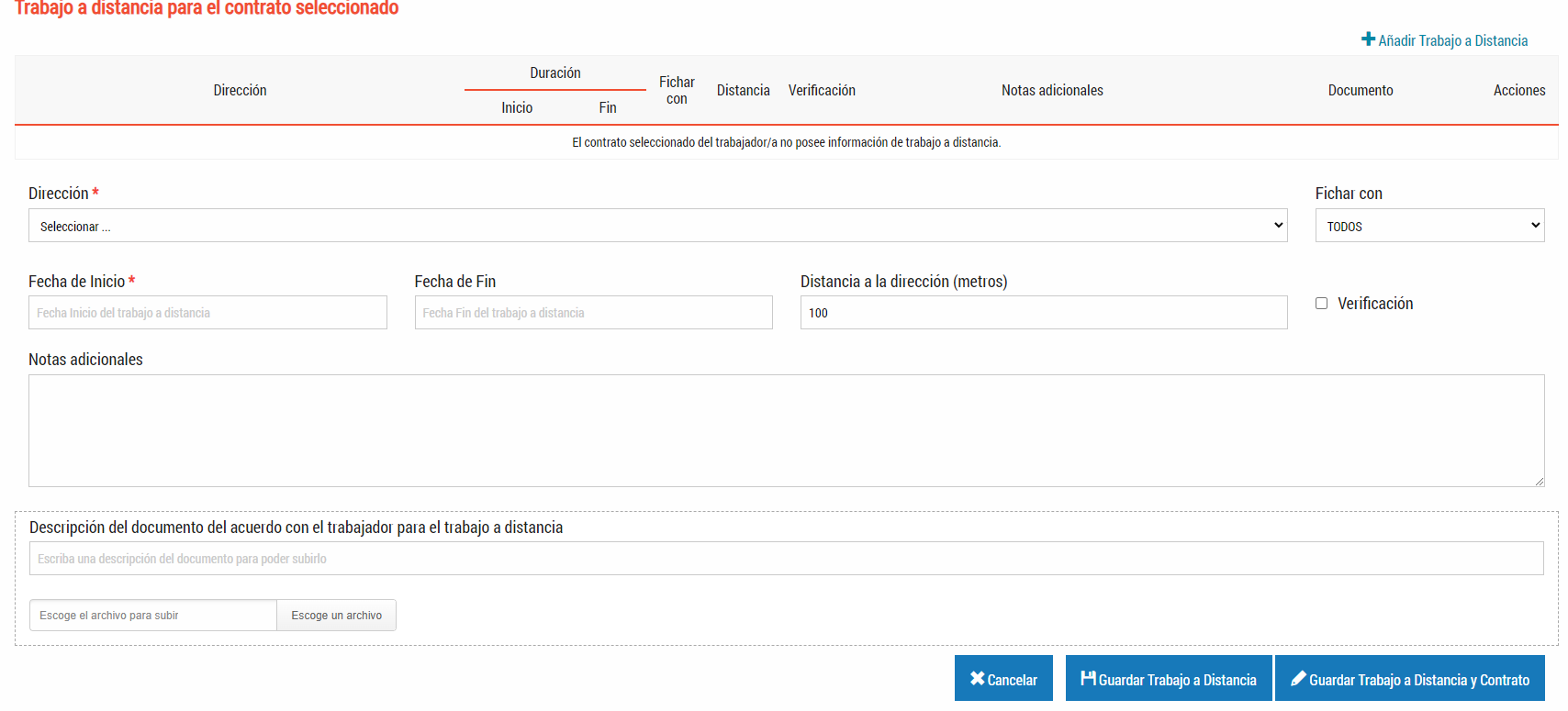Open the Dirección Seleccionar dropdown
Viewport: 1568px width, 711px height.
click(x=657, y=226)
